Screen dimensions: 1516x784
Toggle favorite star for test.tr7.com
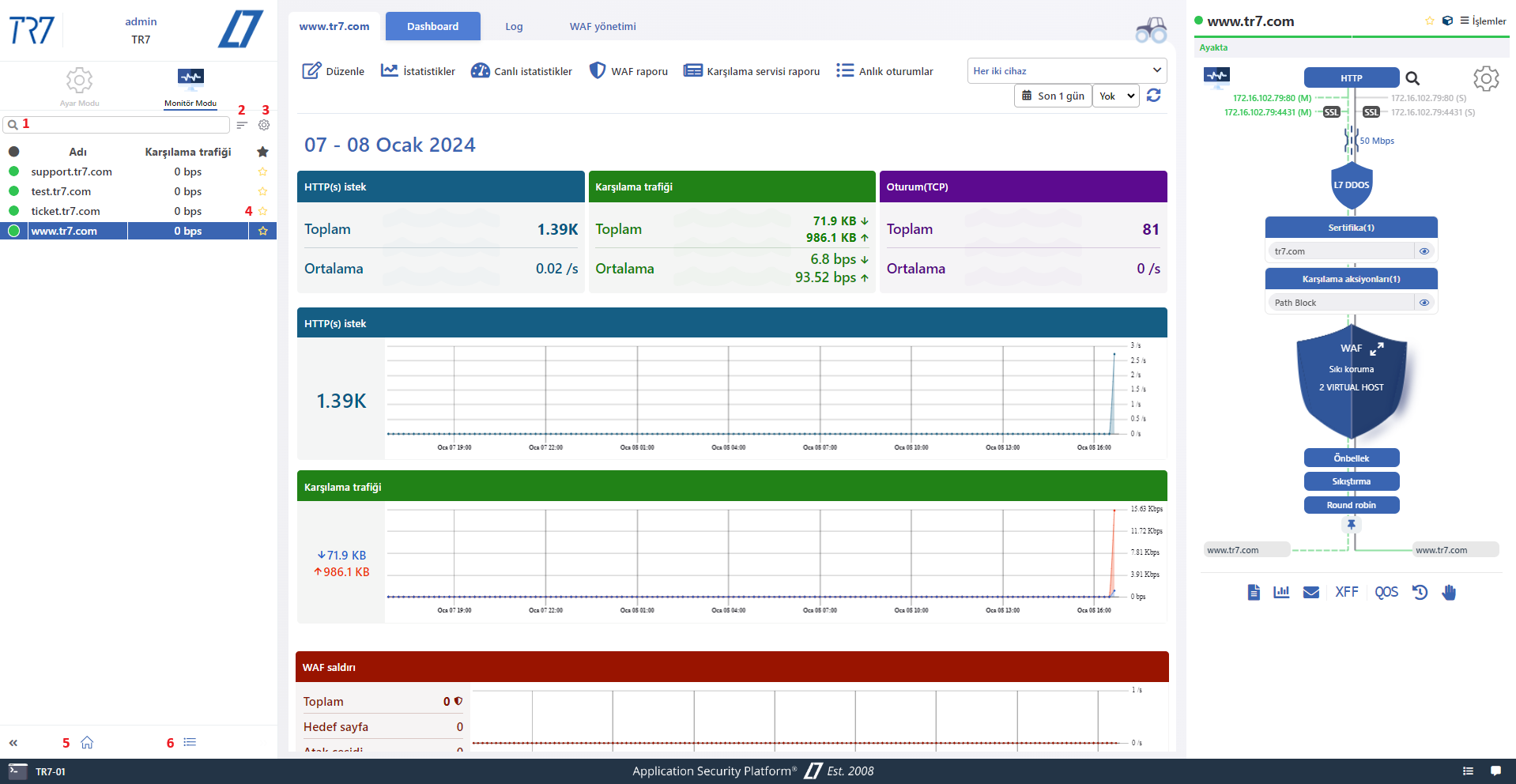point(262,191)
